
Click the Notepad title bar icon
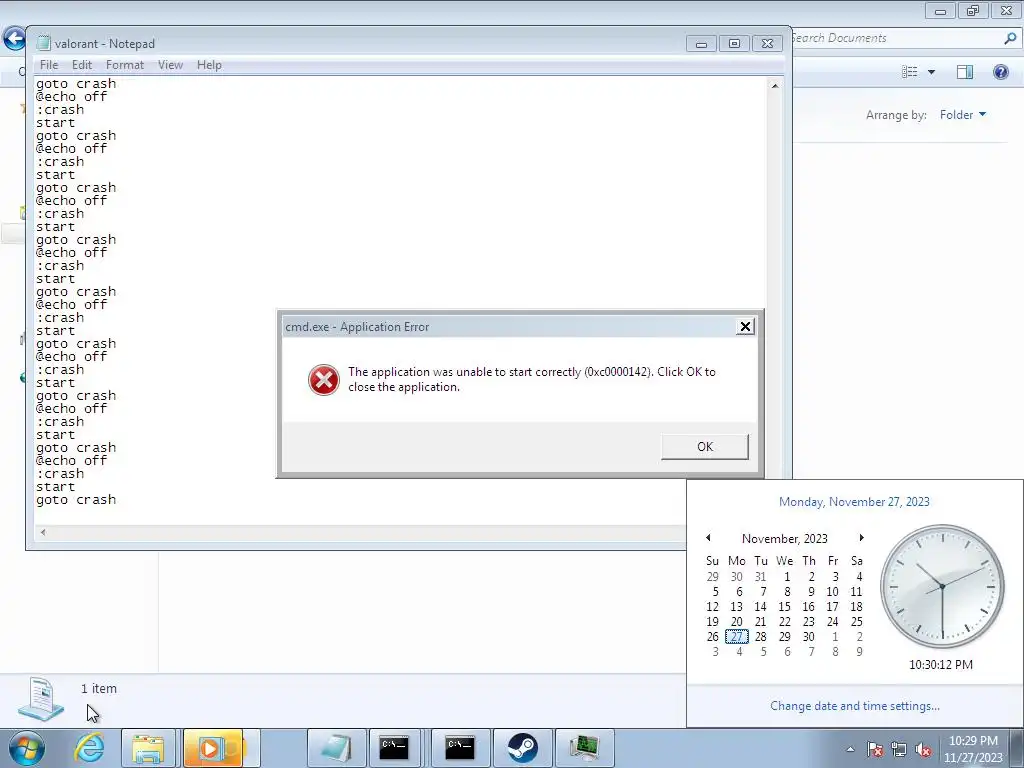click(x=43, y=43)
